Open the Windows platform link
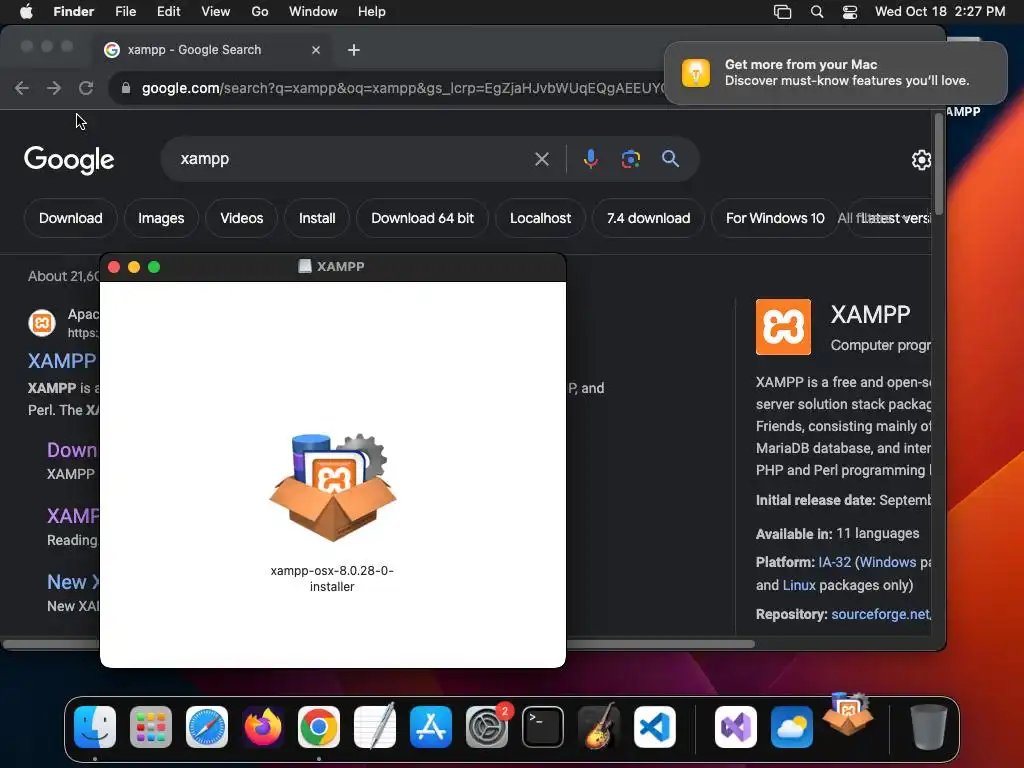This screenshot has height=768, width=1024. tap(888, 562)
